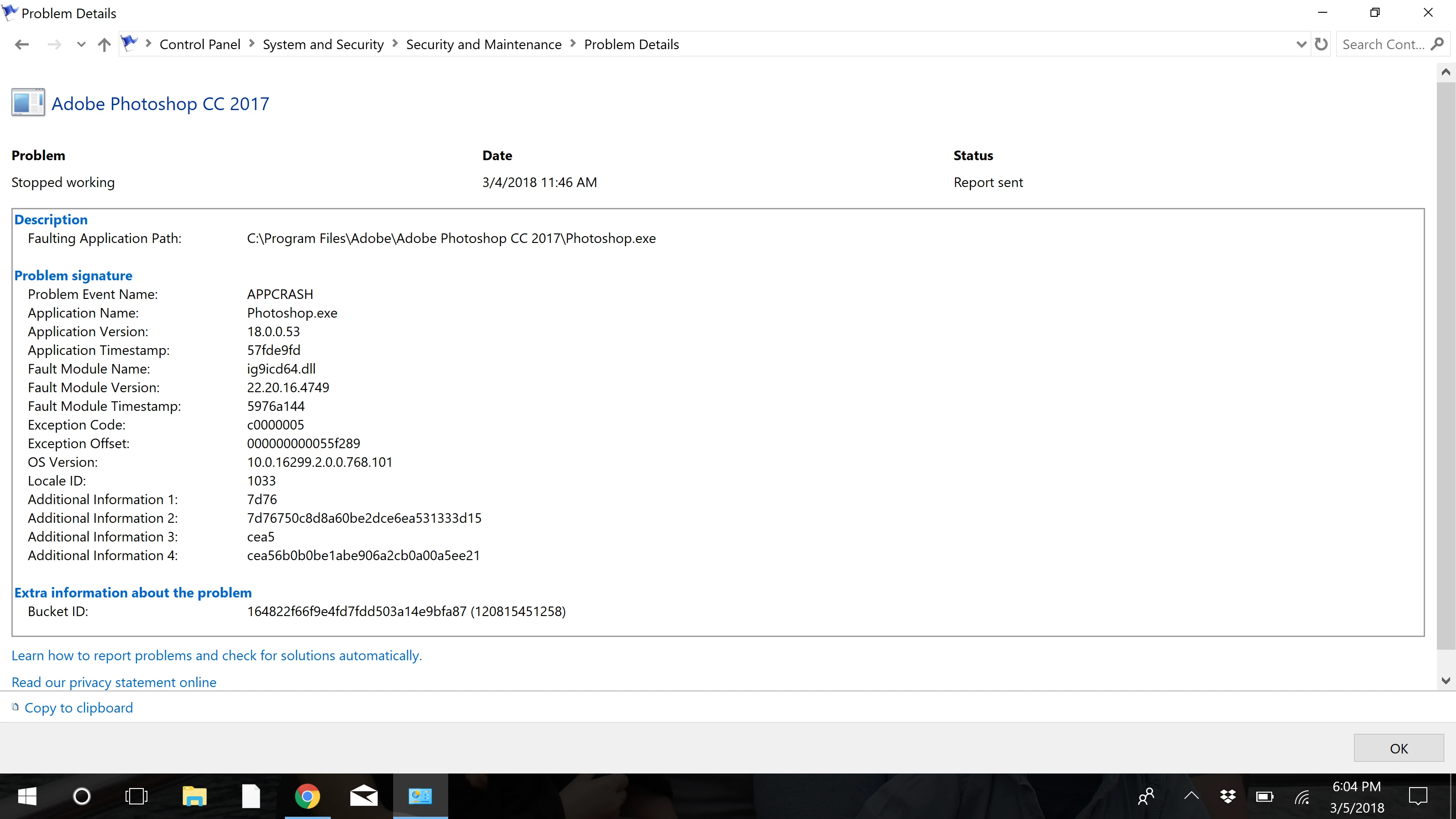Refresh the Problem Details page

click(1321, 44)
